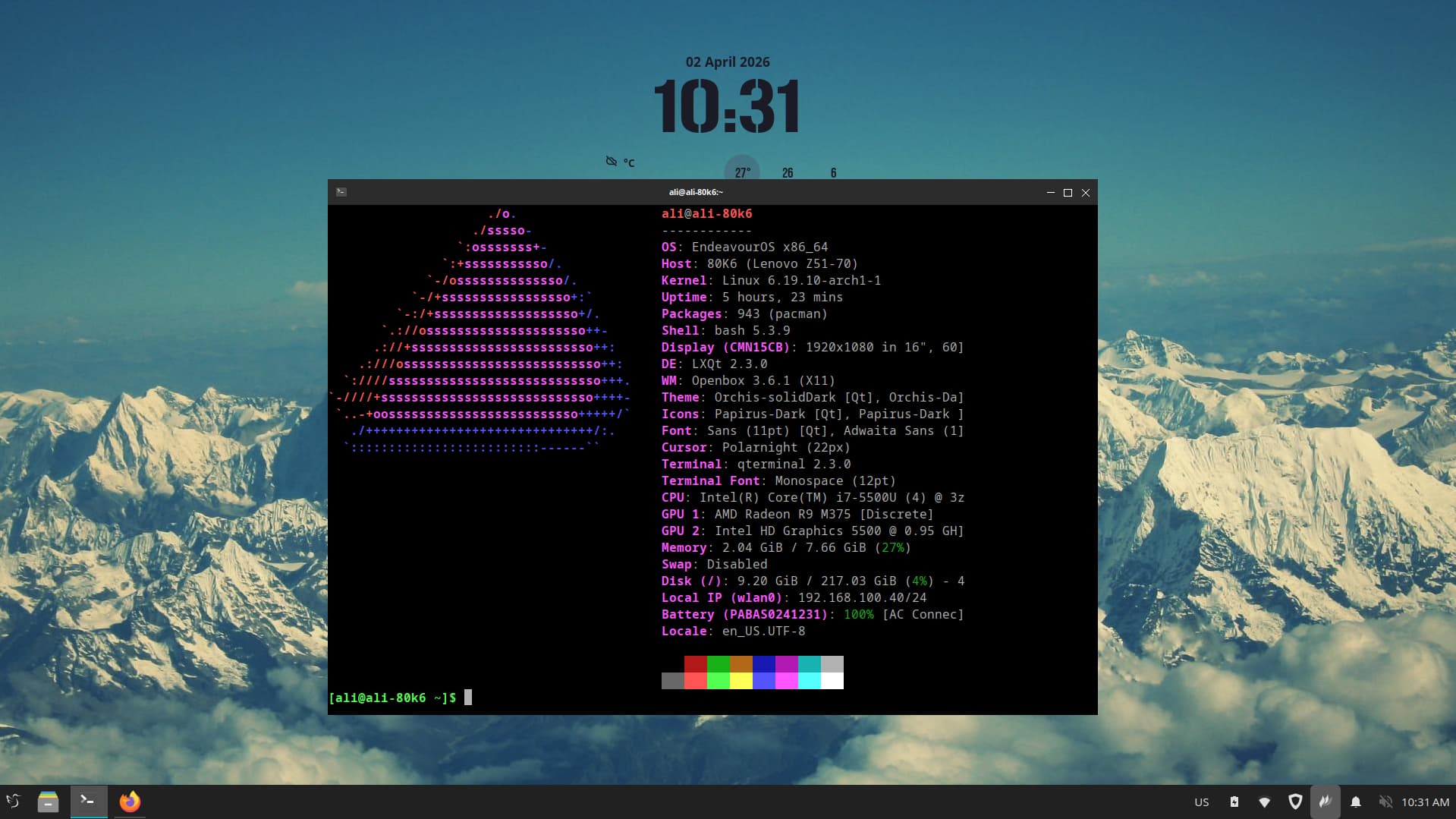This screenshot has height=819, width=1456.
Task: Click the dark red color block in terminal
Action: tap(695, 664)
